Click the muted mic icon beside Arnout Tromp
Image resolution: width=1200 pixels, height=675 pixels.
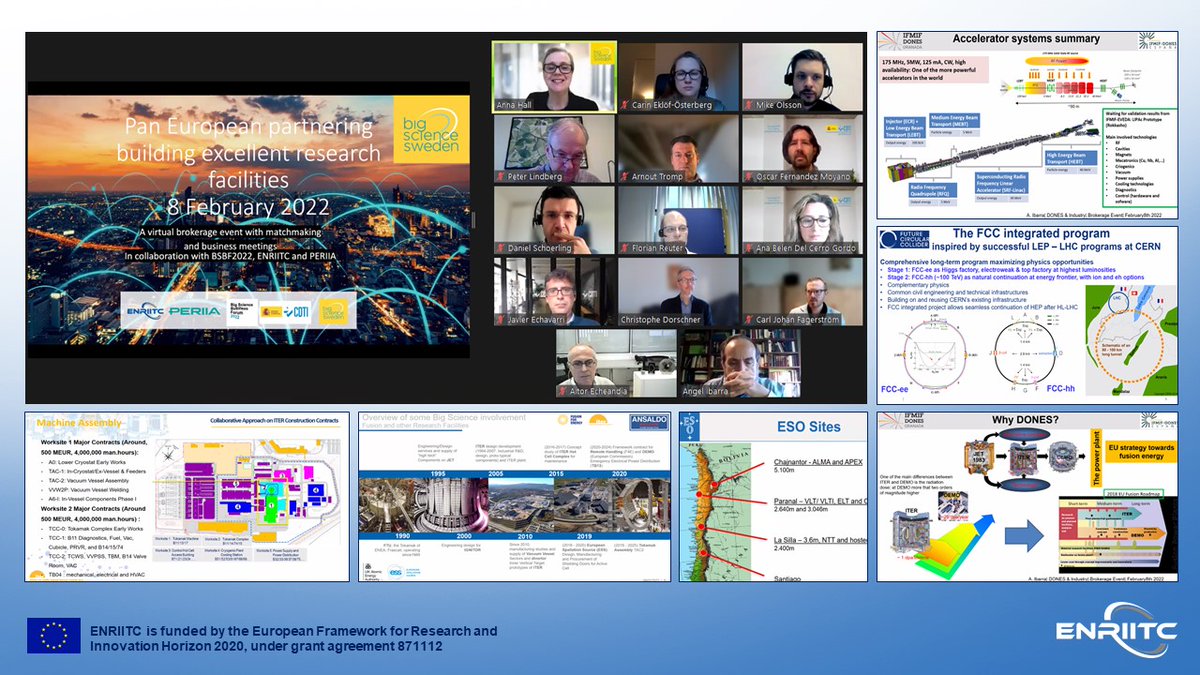click(625, 177)
